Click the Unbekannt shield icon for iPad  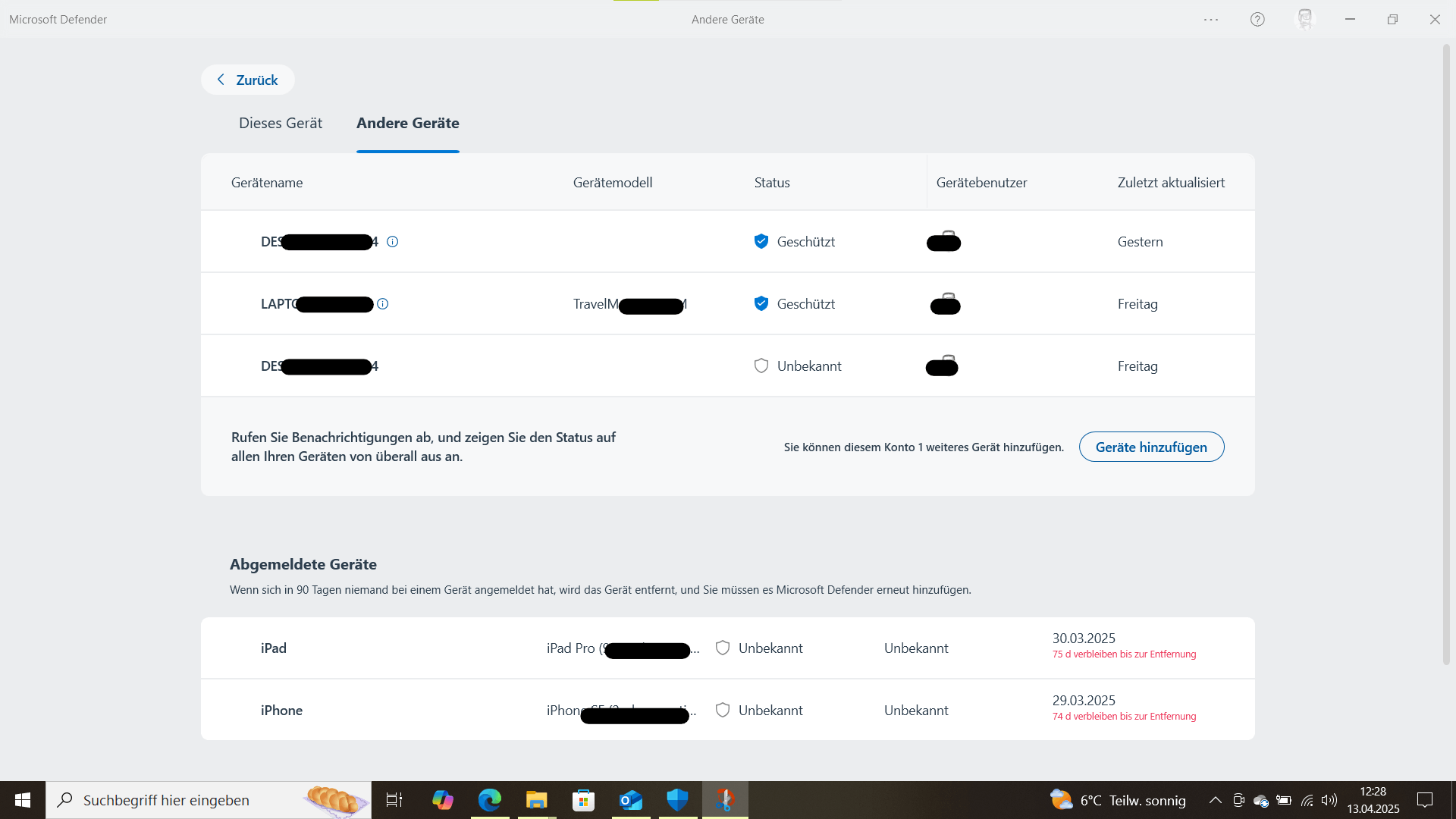[723, 648]
